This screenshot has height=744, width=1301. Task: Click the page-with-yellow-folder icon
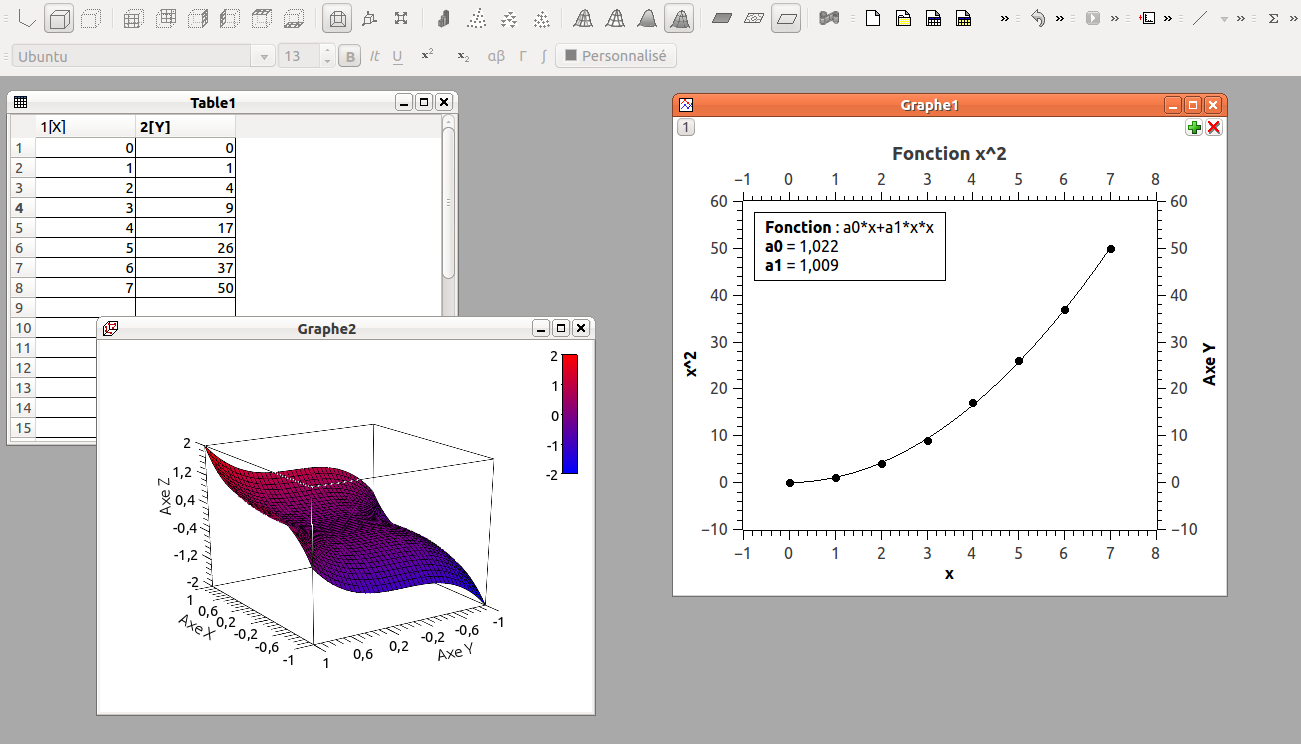tap(903, 18)
